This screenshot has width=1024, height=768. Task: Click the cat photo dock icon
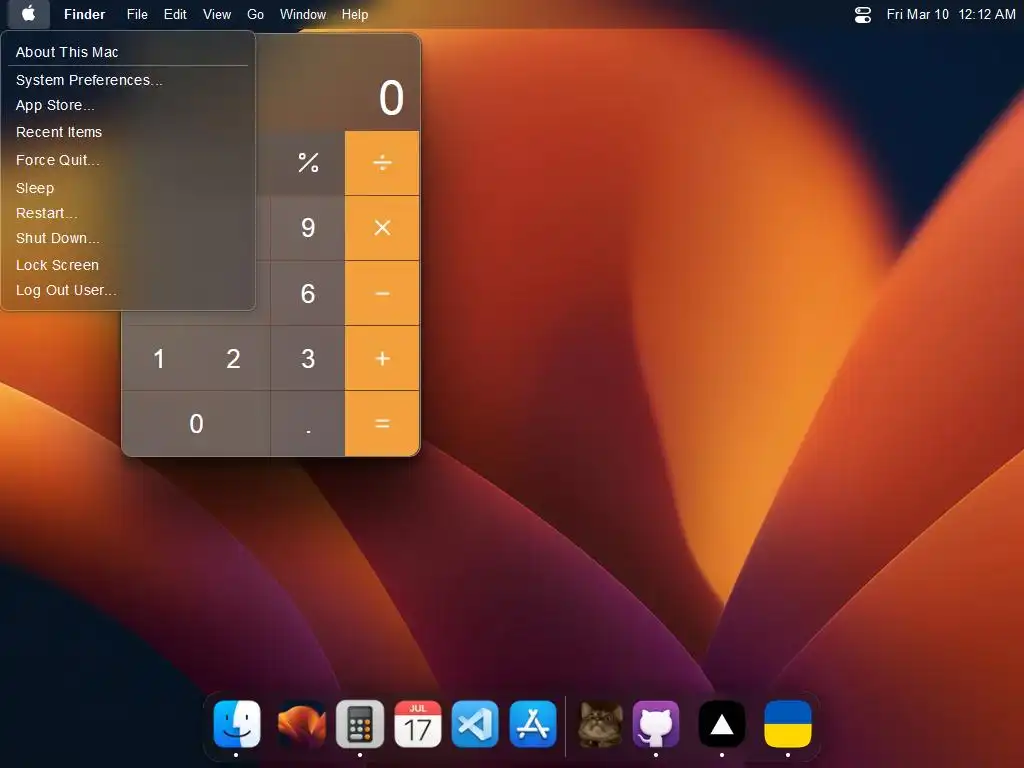tap(600, 724)
